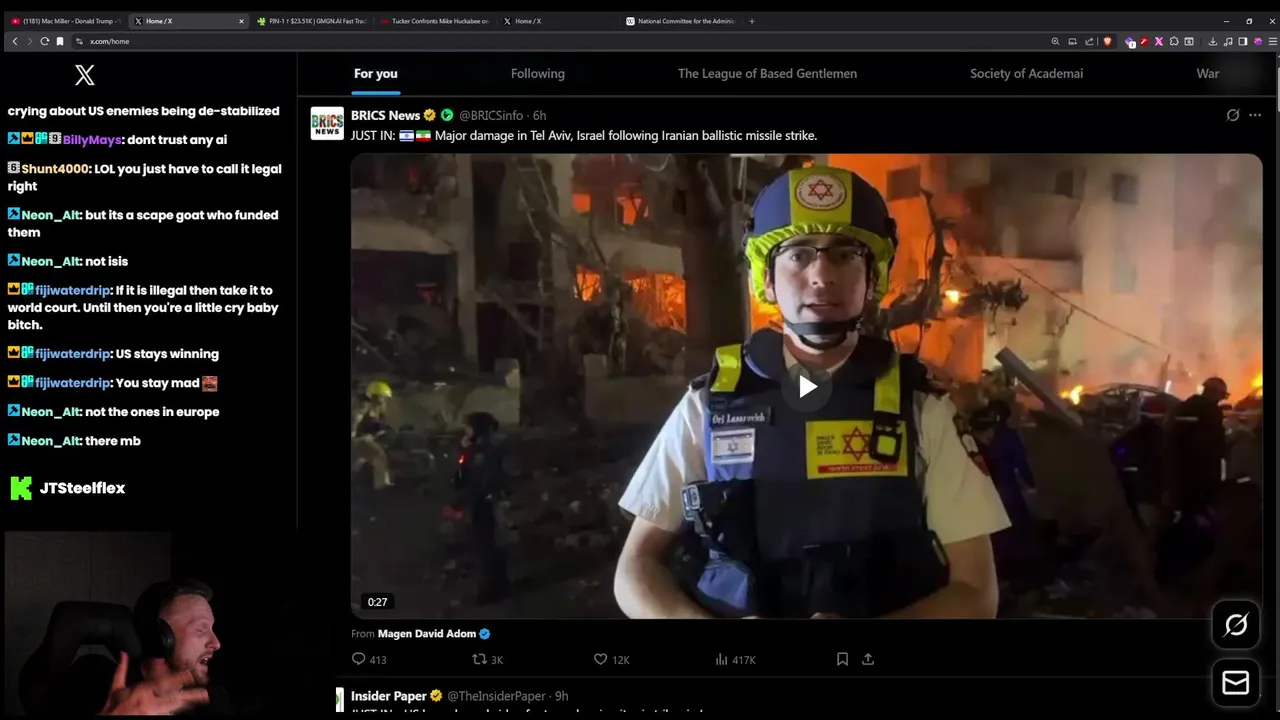The image size is (1280, 720).
Task: Click the X logo home icon
Action: [85, 75]
